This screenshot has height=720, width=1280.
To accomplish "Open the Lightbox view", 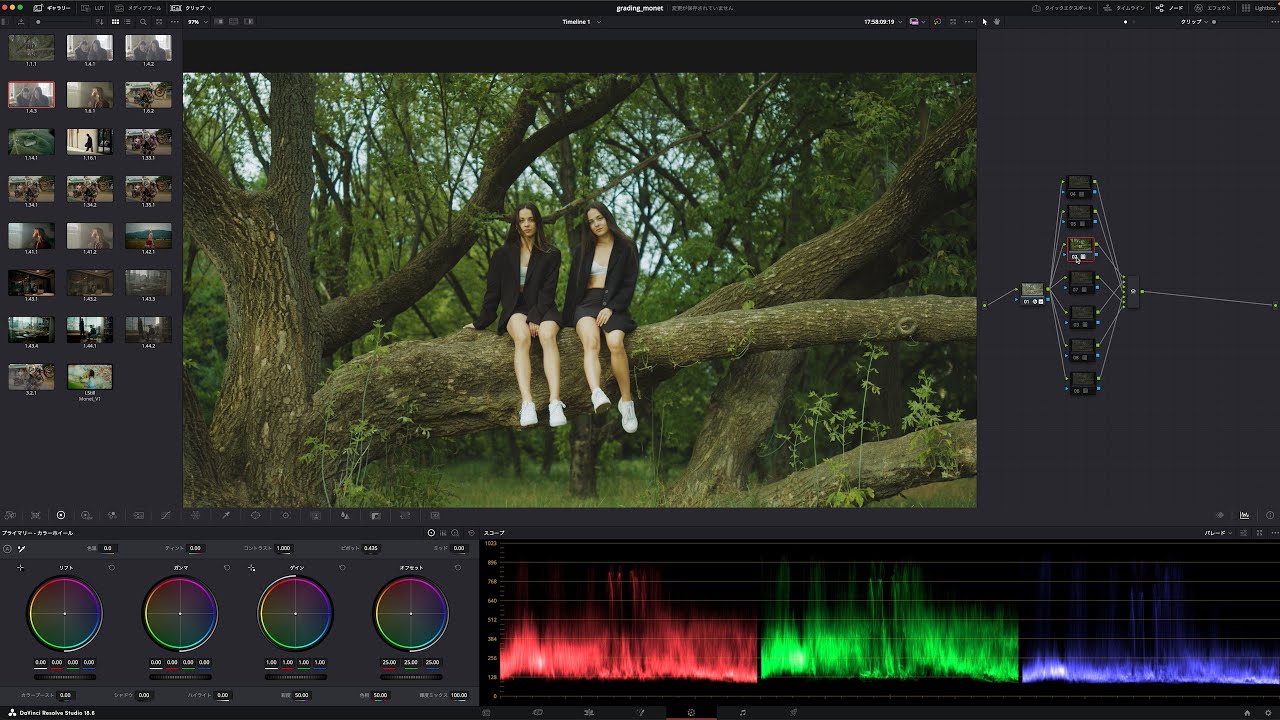I will (1261, 7).
